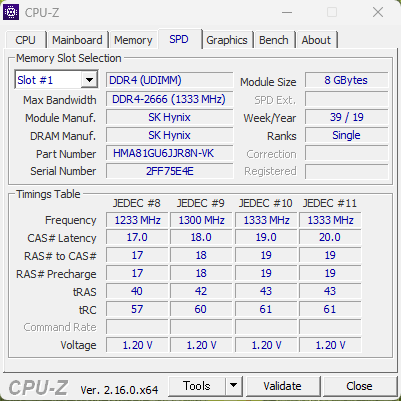401x401 pixels.
Task: Click the Tools button
Action: [197, 386]
